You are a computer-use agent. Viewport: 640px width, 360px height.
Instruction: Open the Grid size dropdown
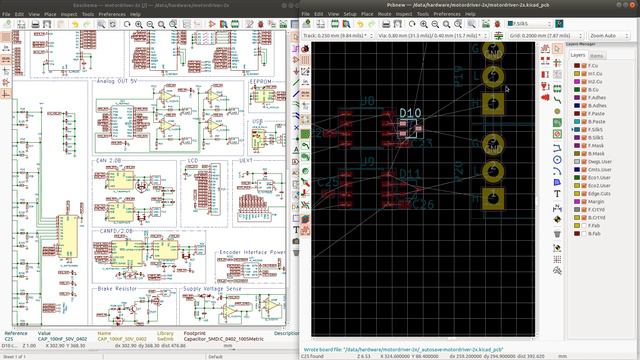545,36
